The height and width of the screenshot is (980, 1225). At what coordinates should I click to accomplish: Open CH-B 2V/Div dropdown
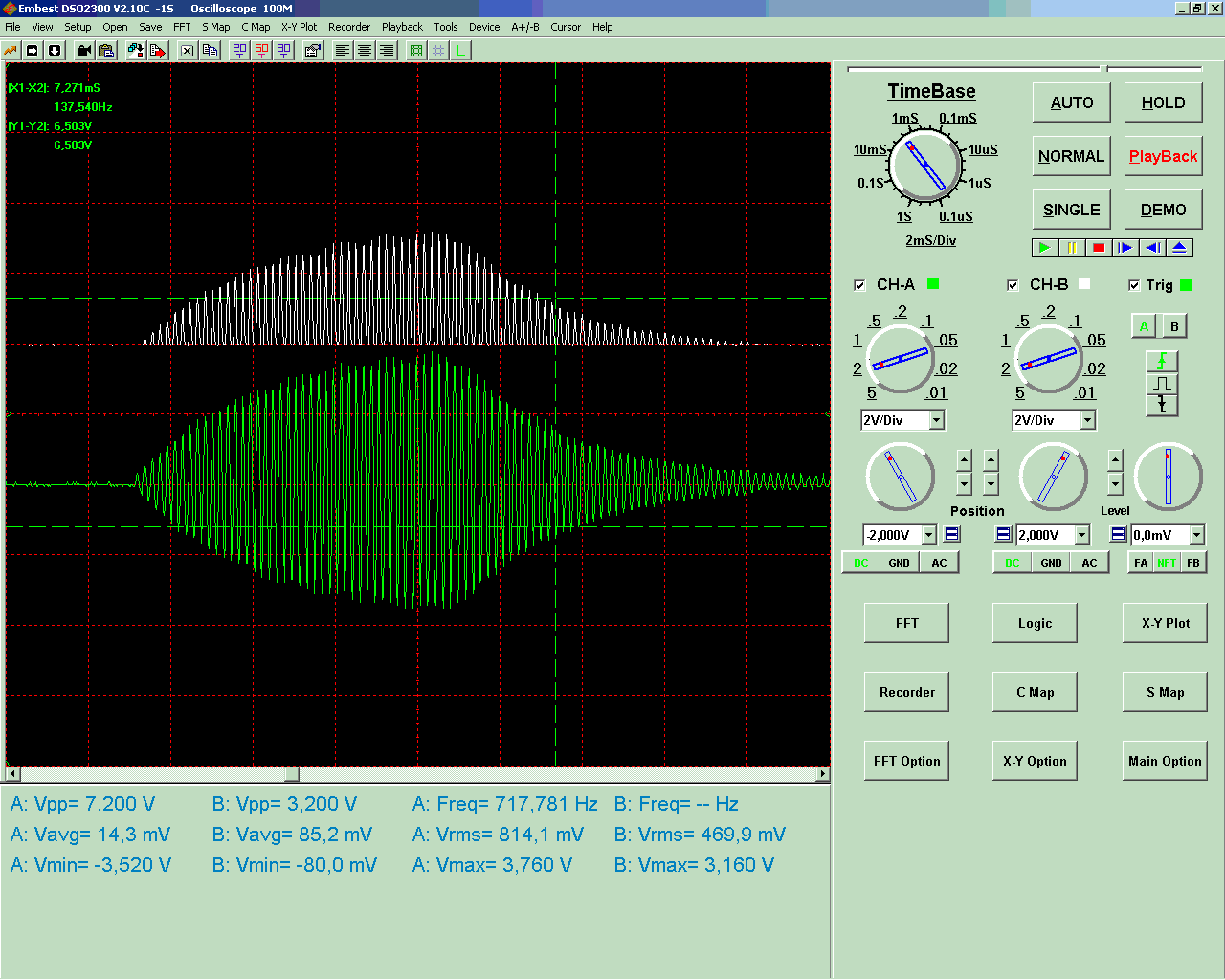[x=1087, y=420]
